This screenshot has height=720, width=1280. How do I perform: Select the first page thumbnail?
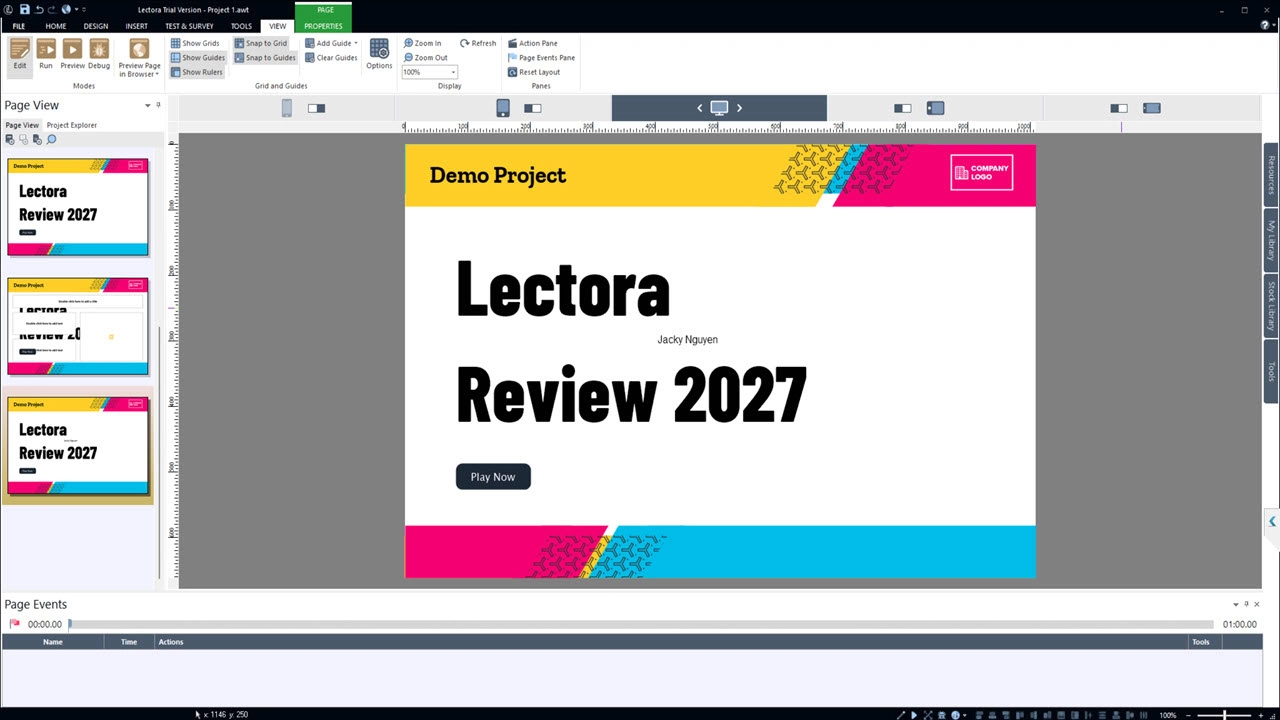[78, 207]
